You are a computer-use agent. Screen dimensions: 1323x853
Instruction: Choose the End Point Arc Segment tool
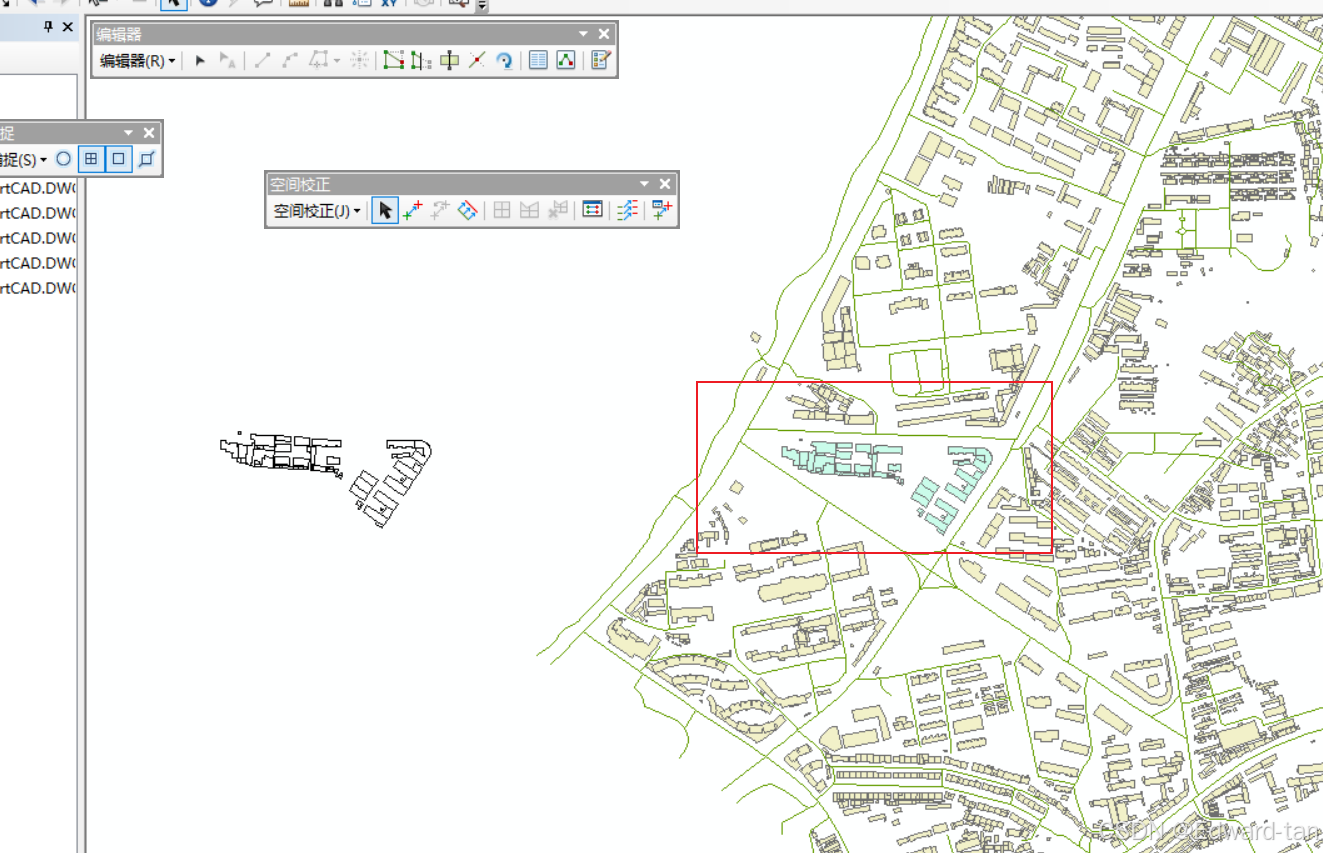[290, 61]
